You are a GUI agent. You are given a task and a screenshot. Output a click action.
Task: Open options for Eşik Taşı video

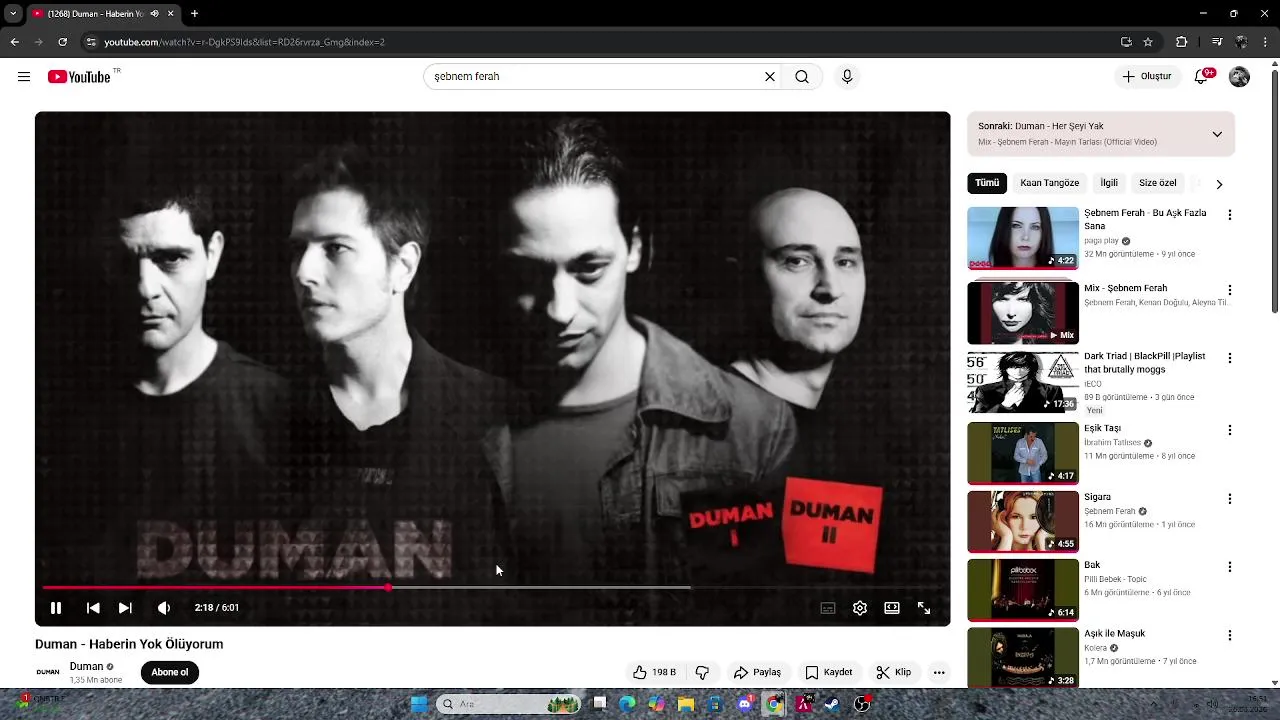(1230, 430)
